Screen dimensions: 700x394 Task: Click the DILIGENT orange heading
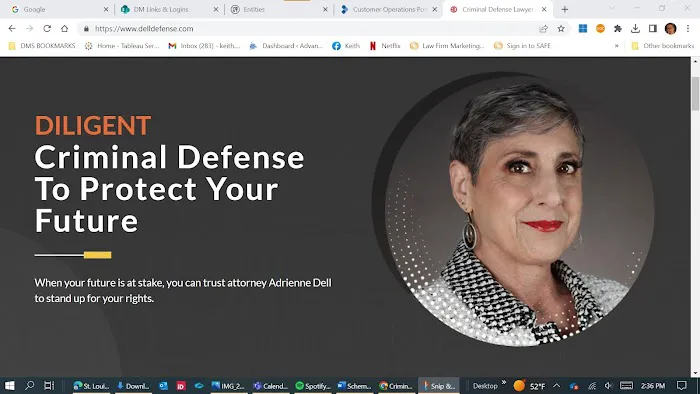(x=93, y=125)
